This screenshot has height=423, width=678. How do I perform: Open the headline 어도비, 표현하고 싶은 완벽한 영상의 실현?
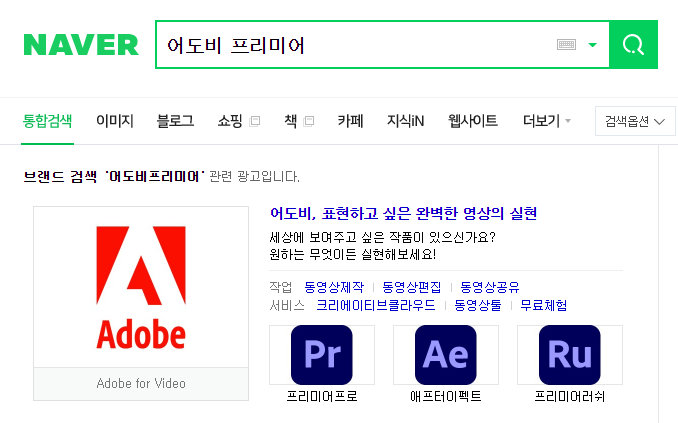click(x=403, y=213)
